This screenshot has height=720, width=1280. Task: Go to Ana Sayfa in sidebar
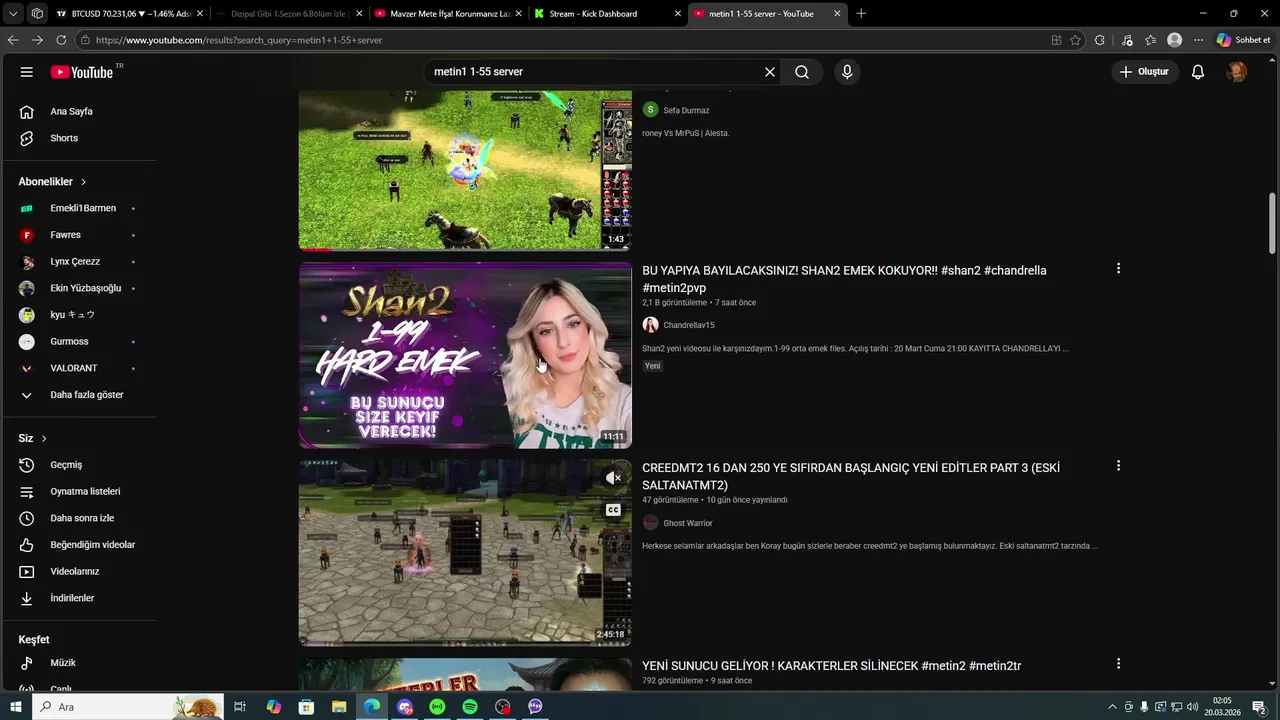coord(78,111)
